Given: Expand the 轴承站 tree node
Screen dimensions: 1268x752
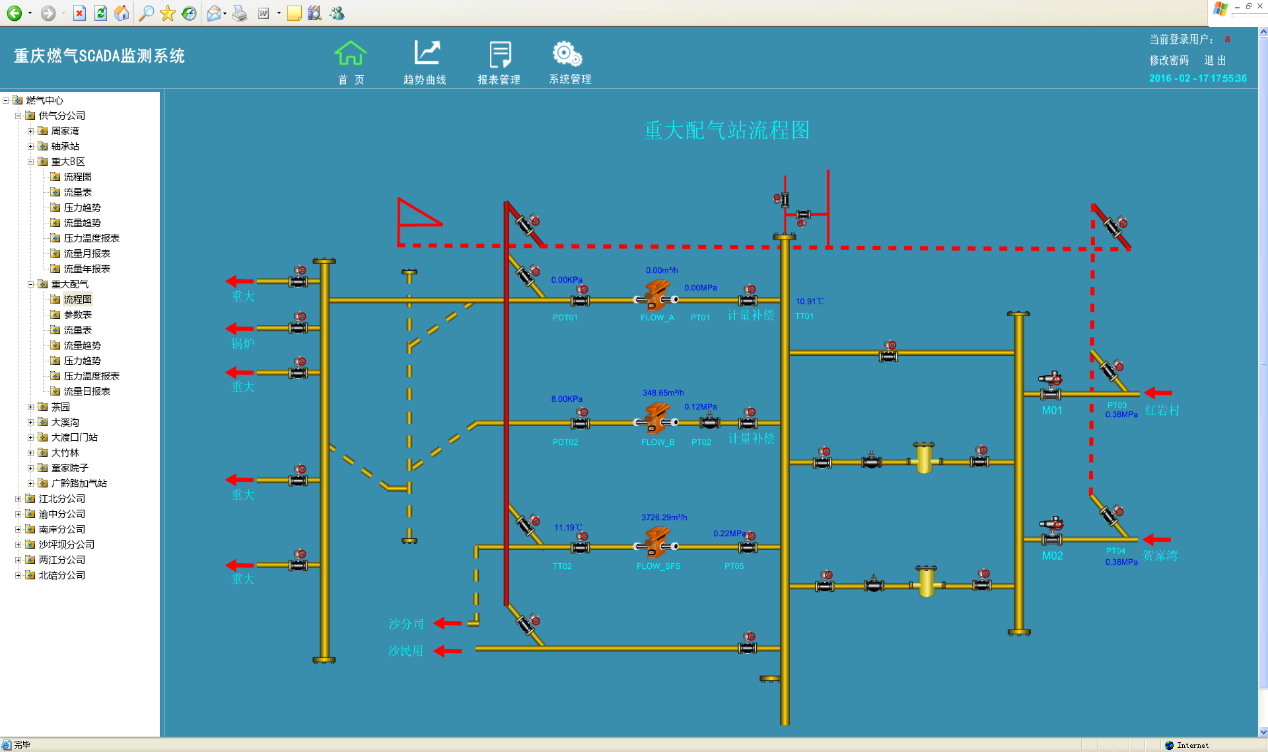Looking at the screenshot, I should click(31, 146).
